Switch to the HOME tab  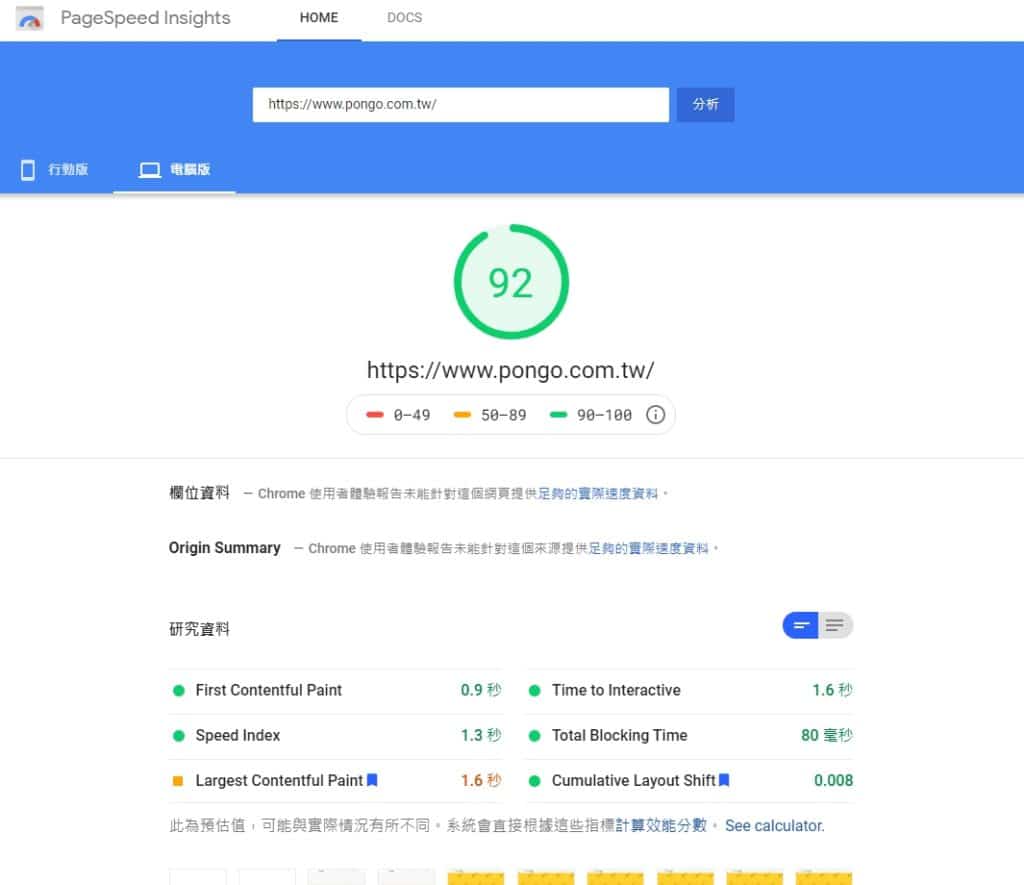point(318,17)
